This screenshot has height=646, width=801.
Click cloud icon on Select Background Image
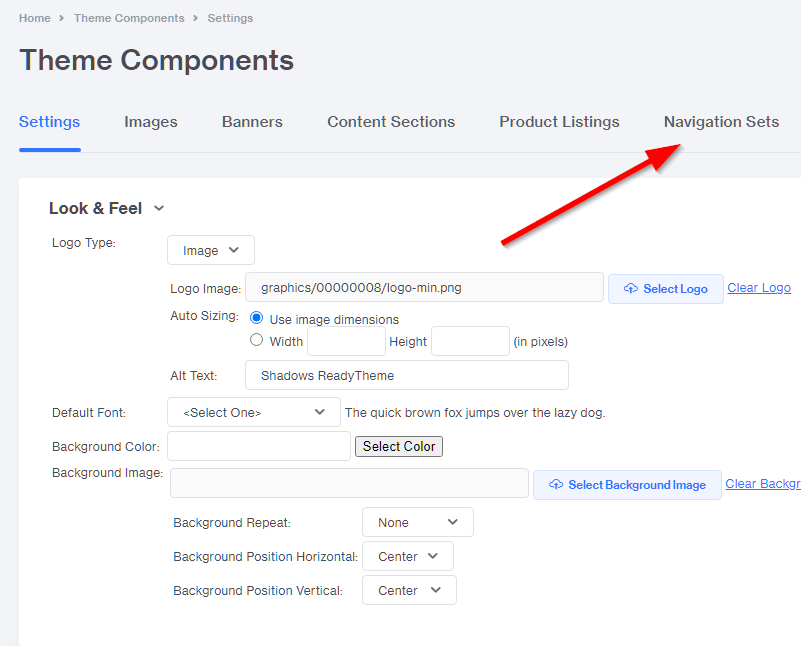pyautogui.click(x=555, y=485)
